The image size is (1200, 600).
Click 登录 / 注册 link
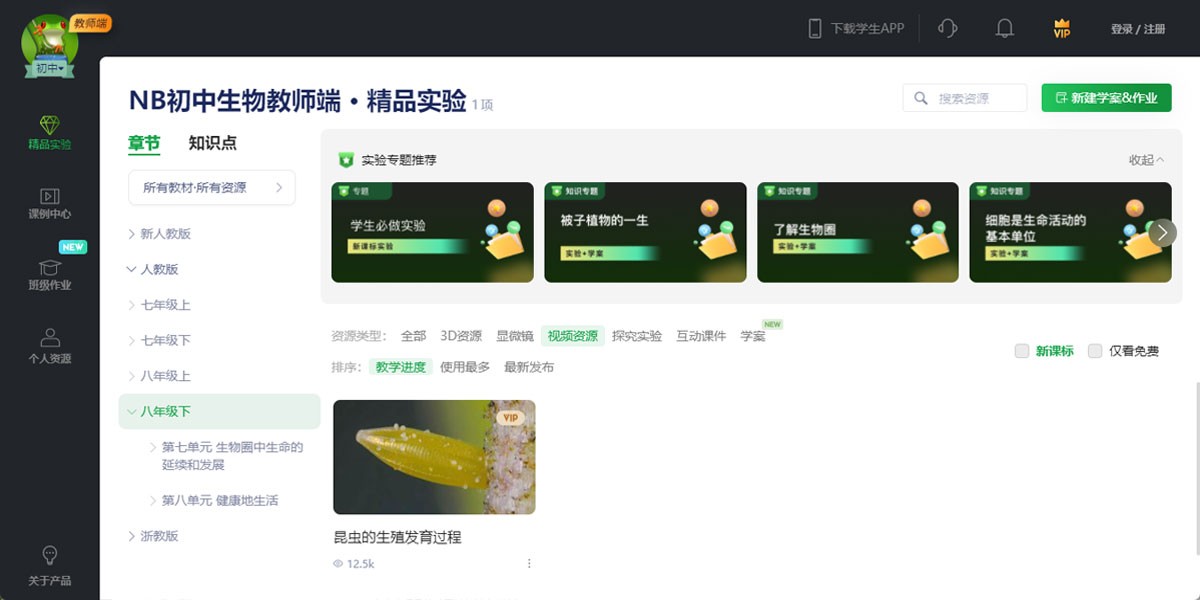[1138, 29]
